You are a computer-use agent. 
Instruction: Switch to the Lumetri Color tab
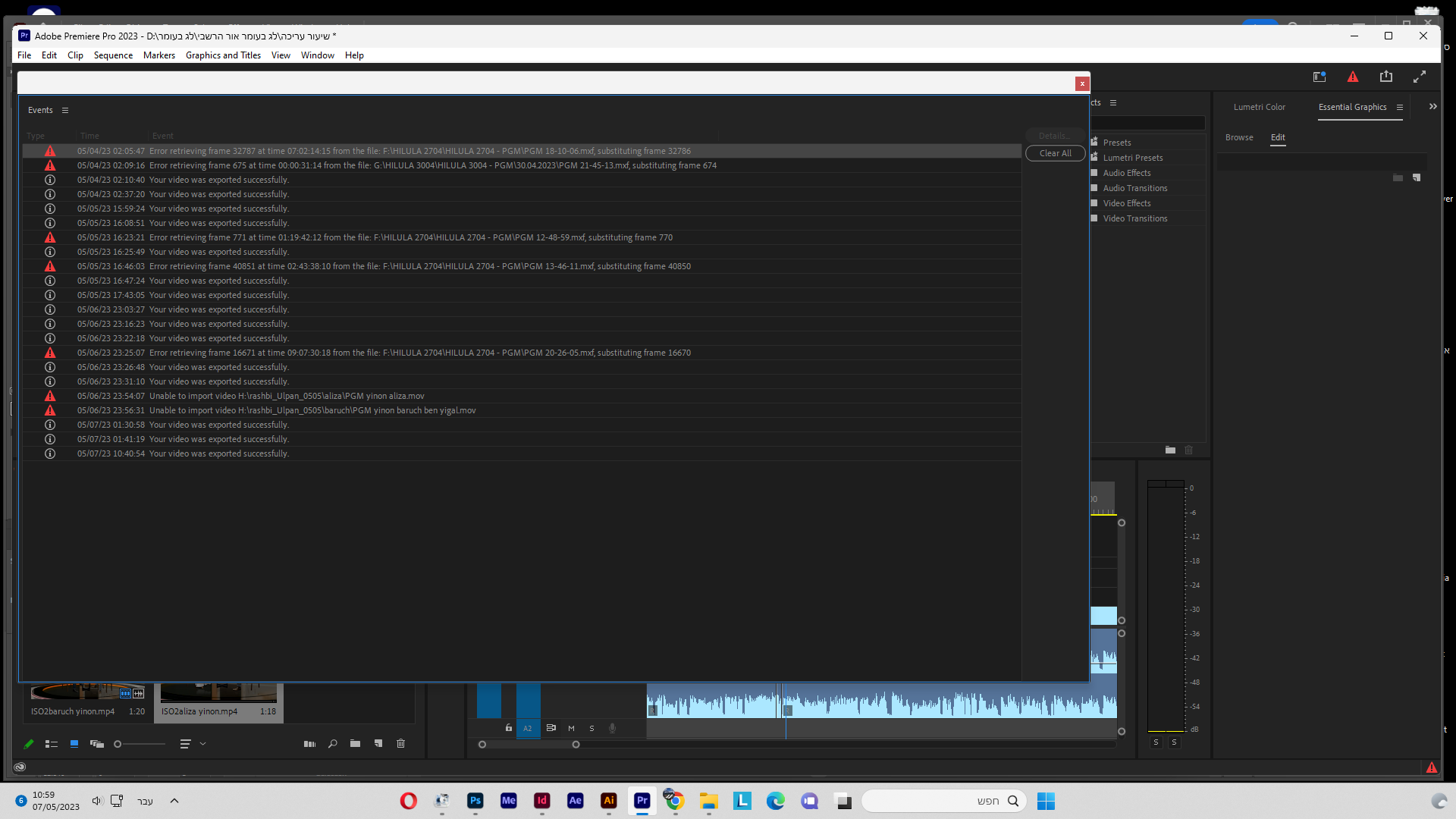1259,108
